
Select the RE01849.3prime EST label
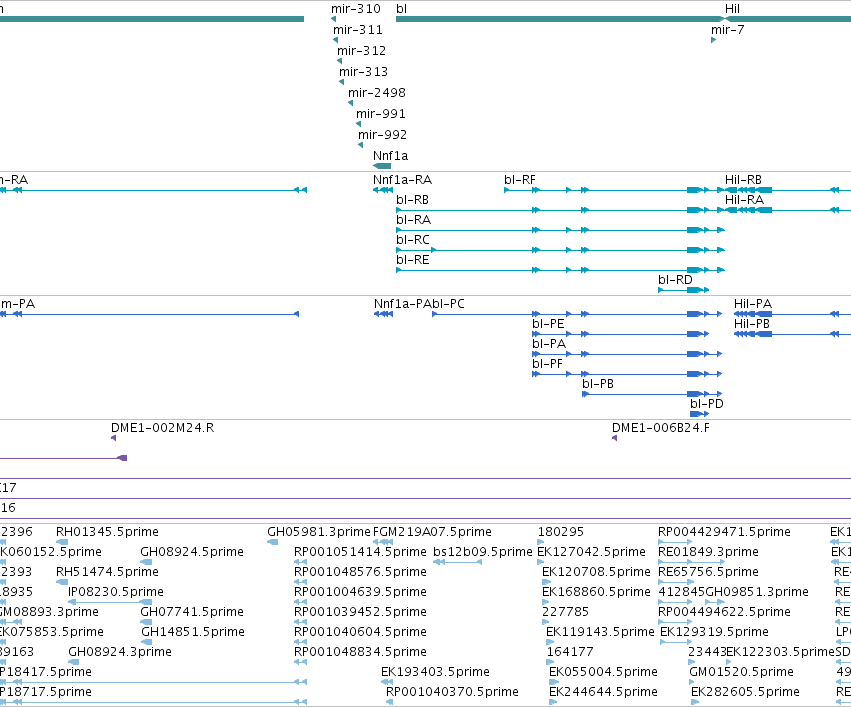(708, 552)
